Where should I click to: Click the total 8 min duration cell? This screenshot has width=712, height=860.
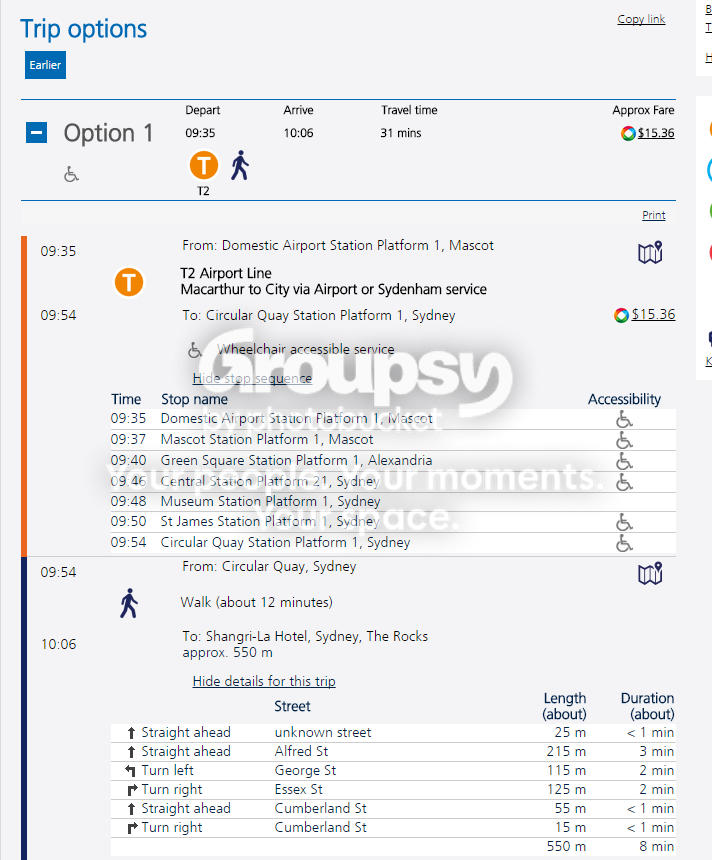pyautogui.click(x=656, y=846)
